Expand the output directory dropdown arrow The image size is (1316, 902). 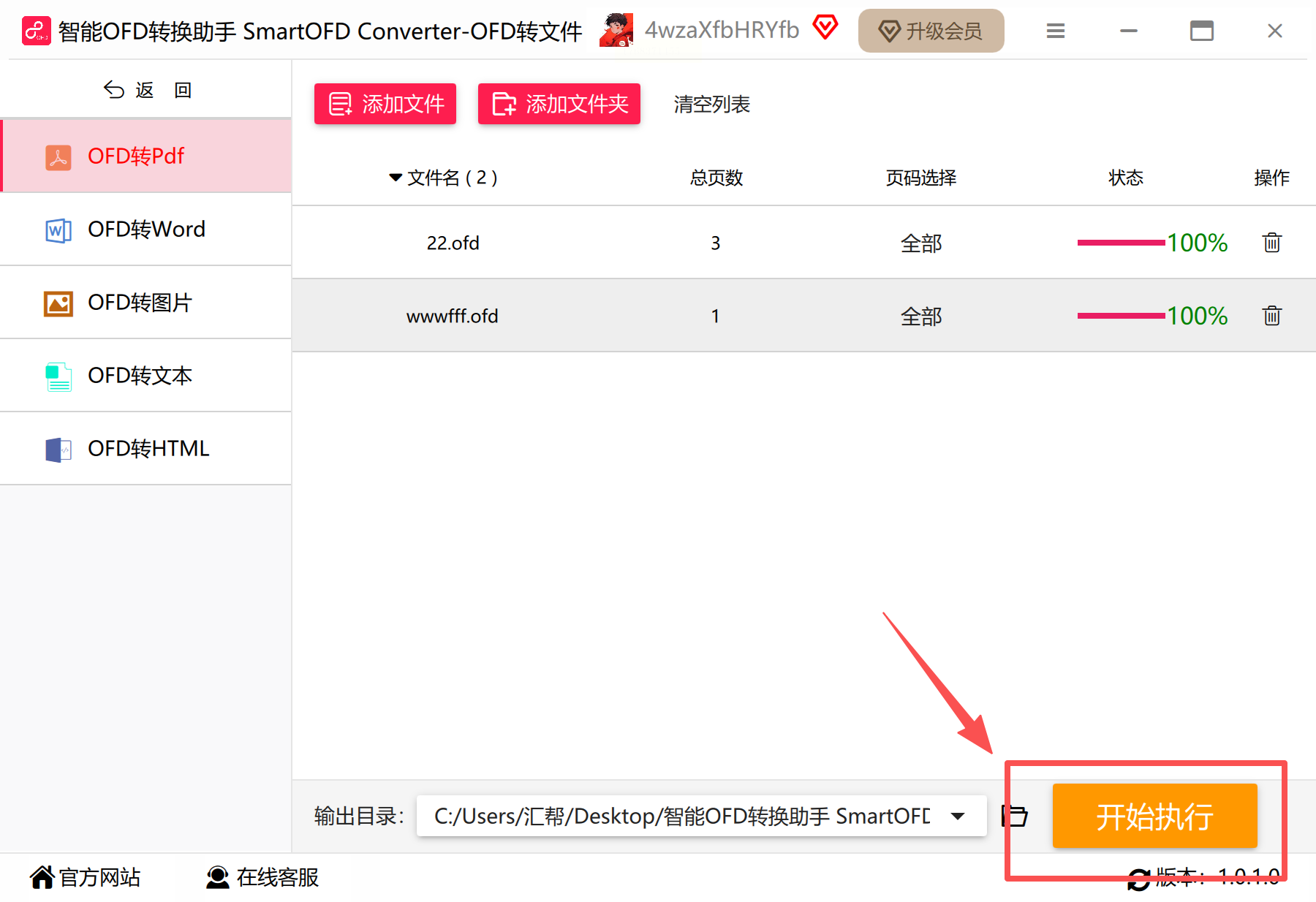958,816
